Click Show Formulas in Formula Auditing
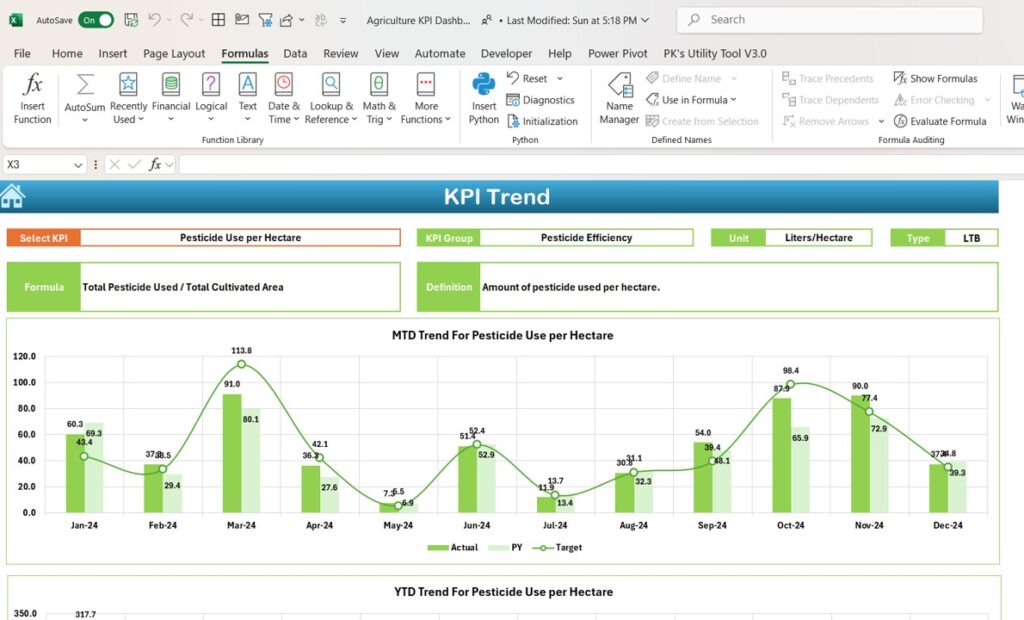This screenshot has width=1024, height=620. [935, 78]
